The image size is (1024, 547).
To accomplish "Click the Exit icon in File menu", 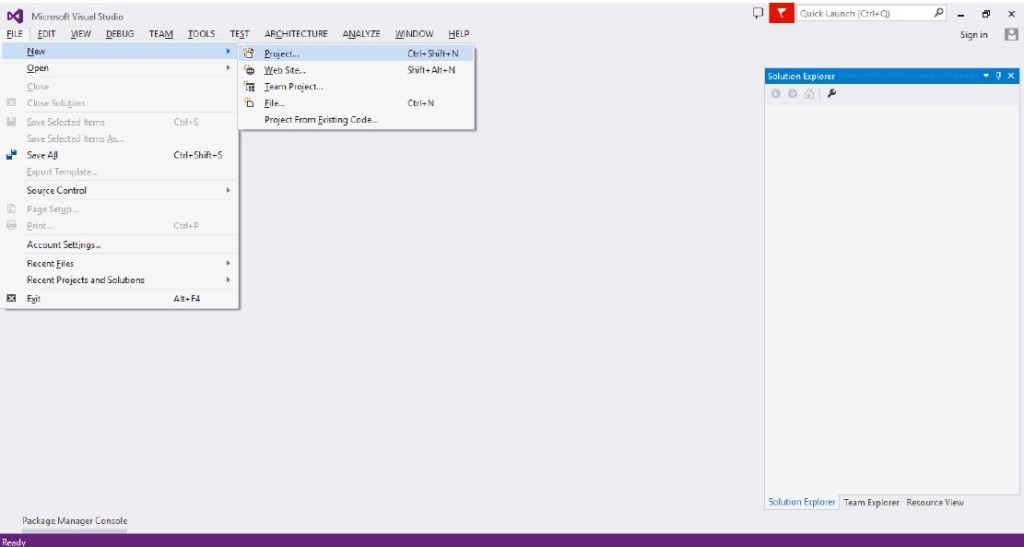I will tap(11, 298).
